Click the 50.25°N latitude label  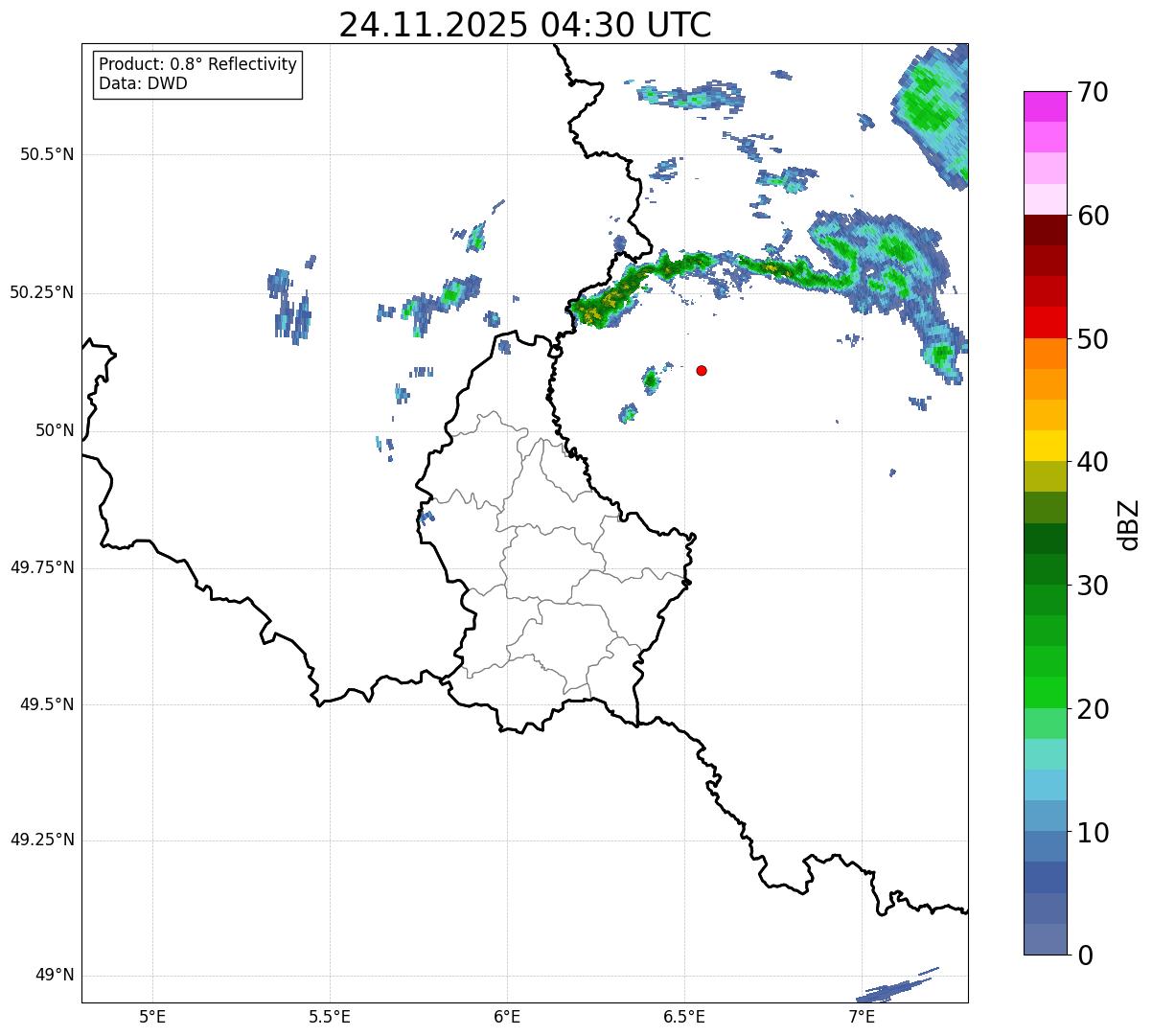[41, 292]
